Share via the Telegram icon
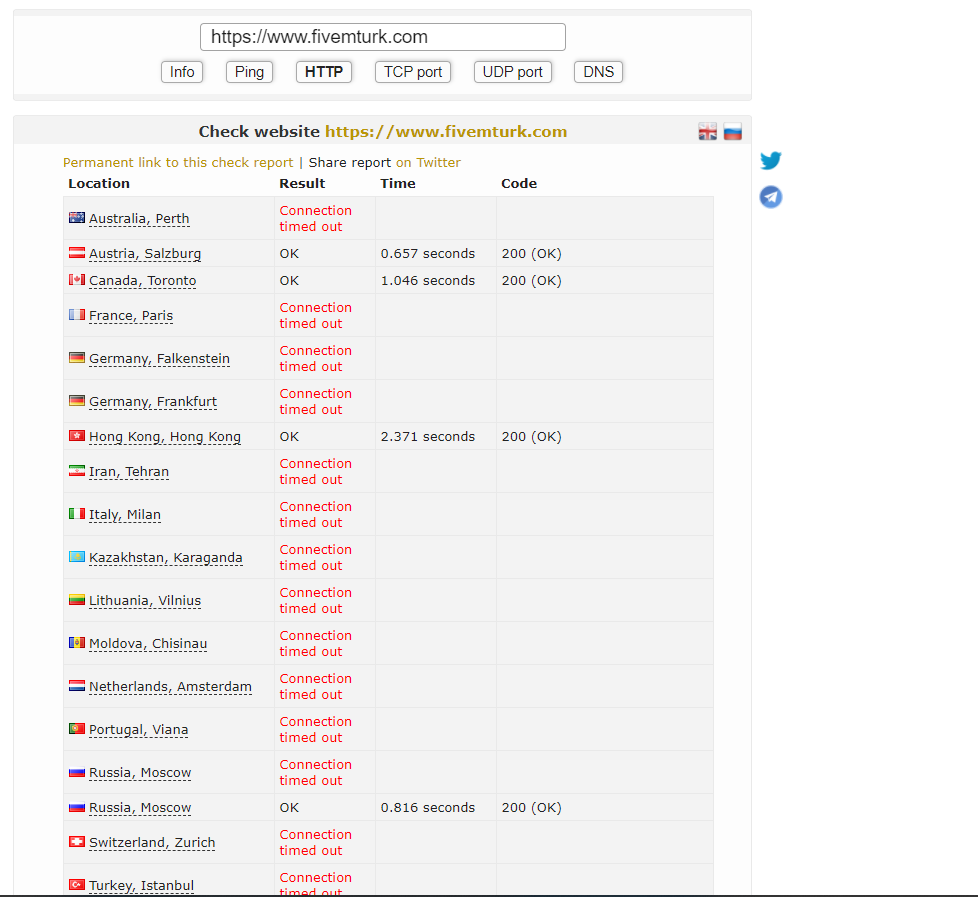The height and width of the screenshot is (897, 978). click(771, 197)
